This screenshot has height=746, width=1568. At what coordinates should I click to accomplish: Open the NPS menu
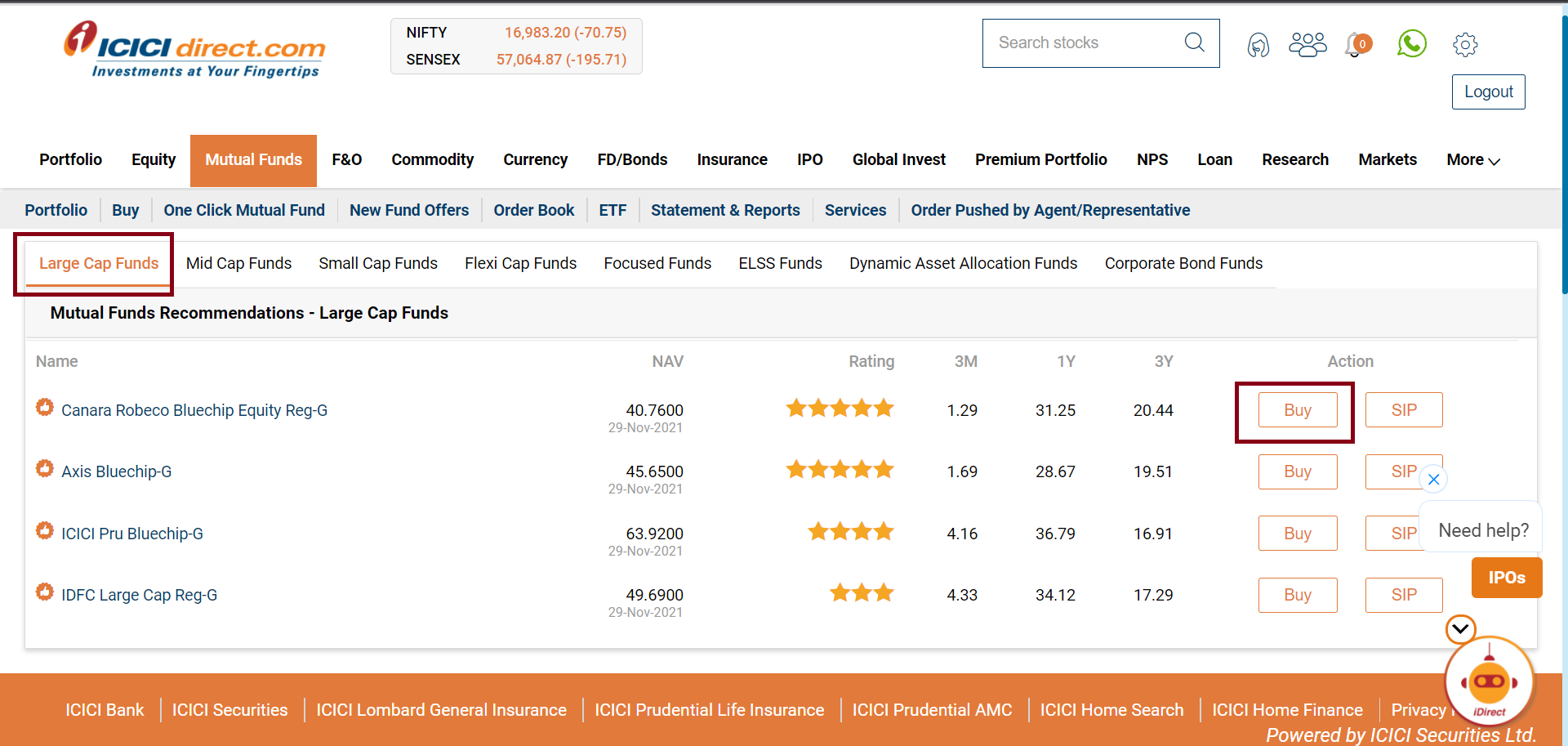(x=1152, y=160)
